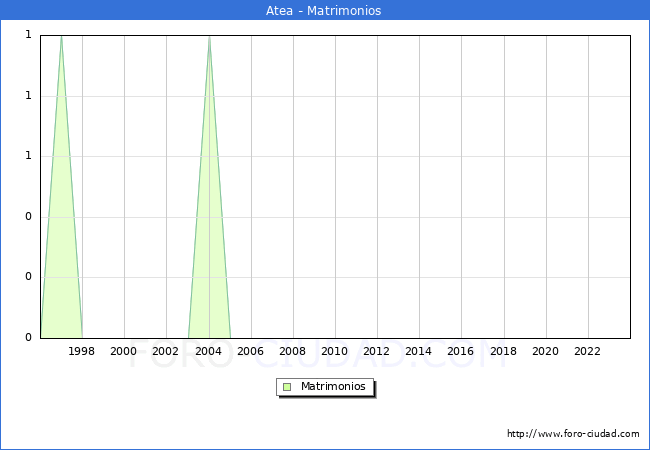Click the 2002 x-axis label

[166, 351]
